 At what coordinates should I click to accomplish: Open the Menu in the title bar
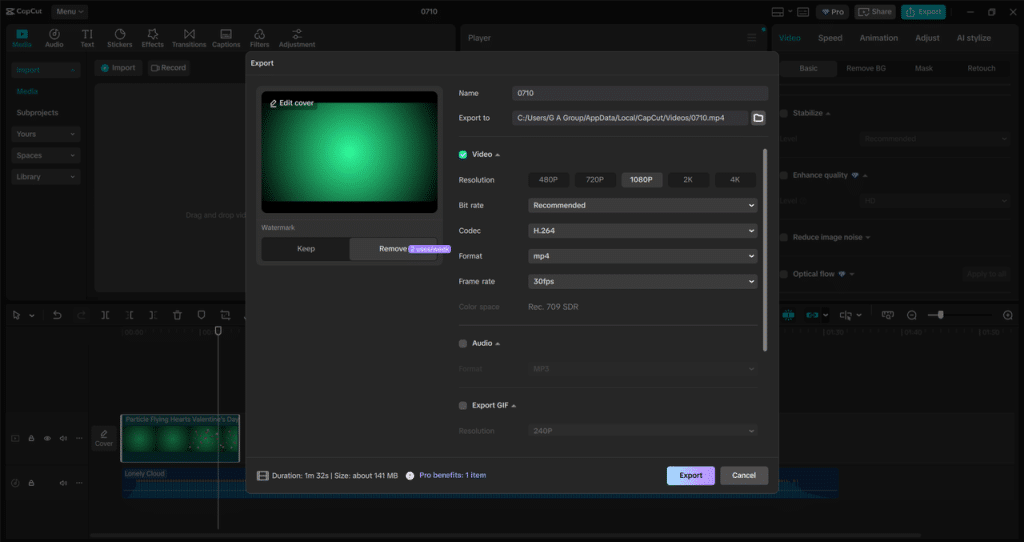point(69,12)
